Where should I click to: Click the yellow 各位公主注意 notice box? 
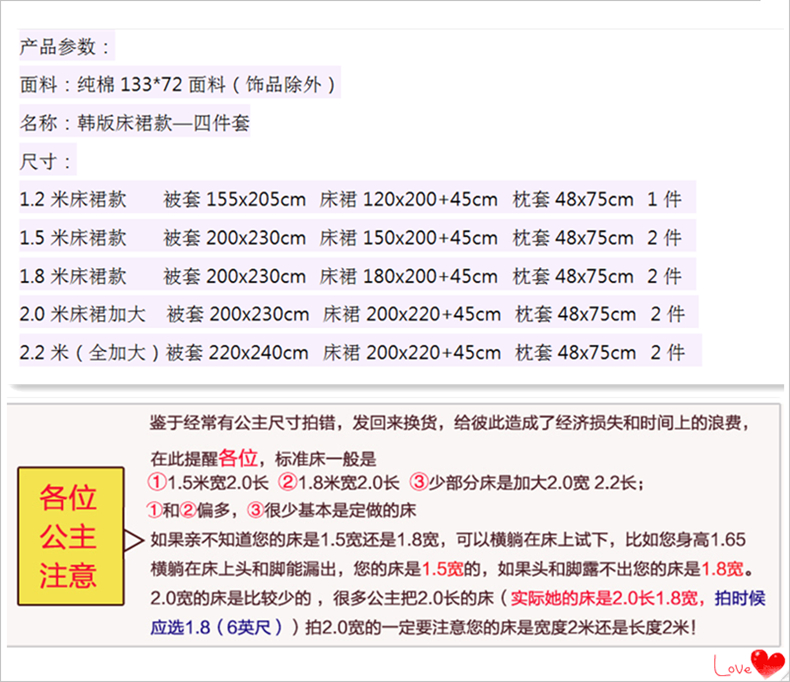[x=69, y=535]
